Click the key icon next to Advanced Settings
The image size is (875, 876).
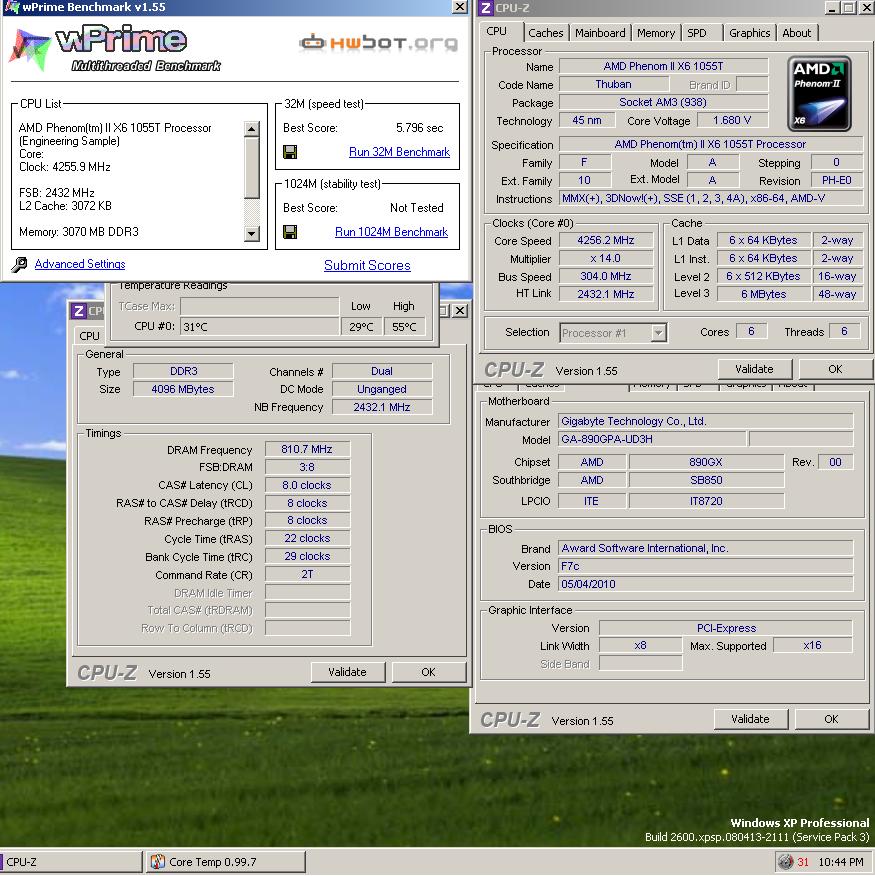19,265
